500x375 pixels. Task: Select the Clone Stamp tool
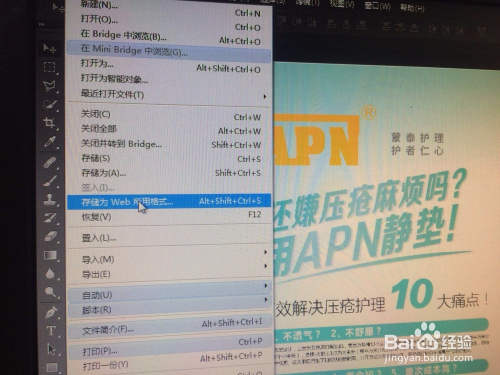pos(50,199)
